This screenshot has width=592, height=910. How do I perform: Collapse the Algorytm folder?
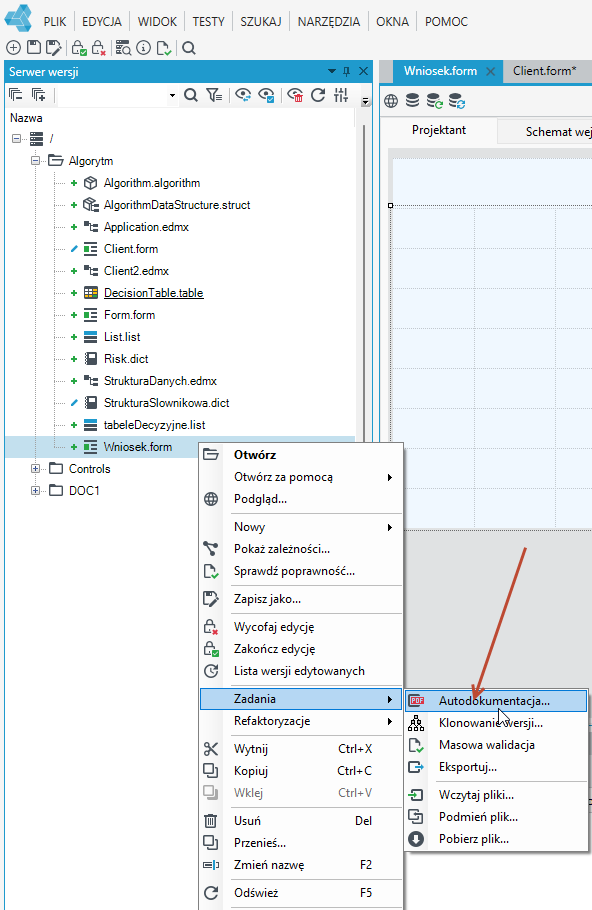click(x=35, y=160)
